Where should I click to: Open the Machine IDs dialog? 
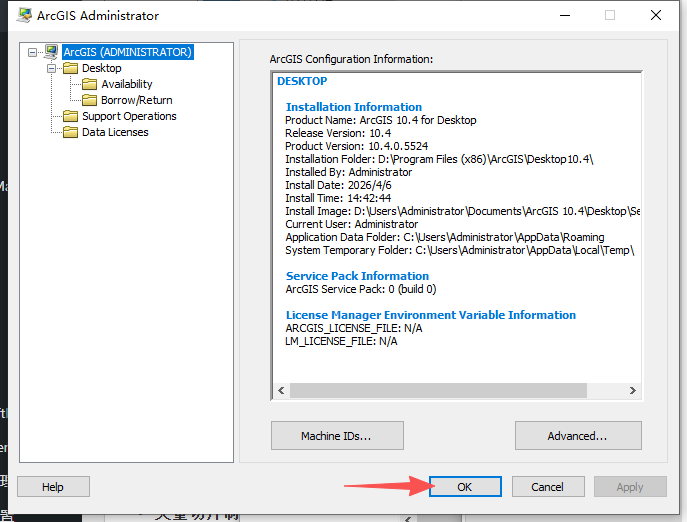(337, 436)
